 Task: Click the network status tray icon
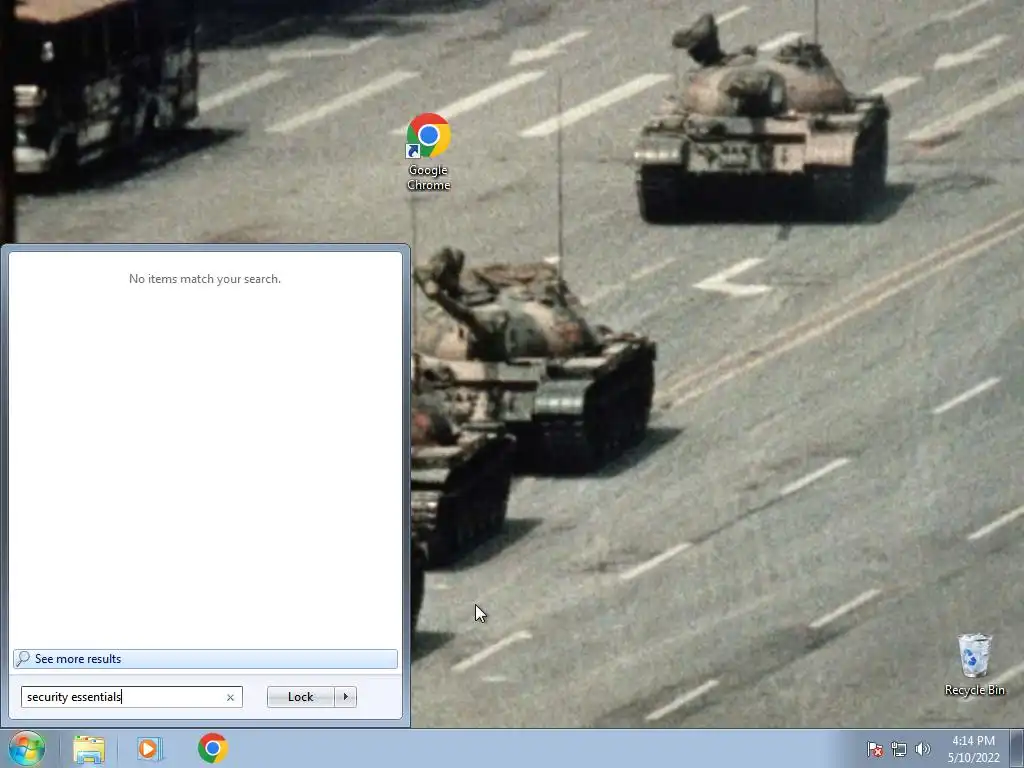click(899, 749)
